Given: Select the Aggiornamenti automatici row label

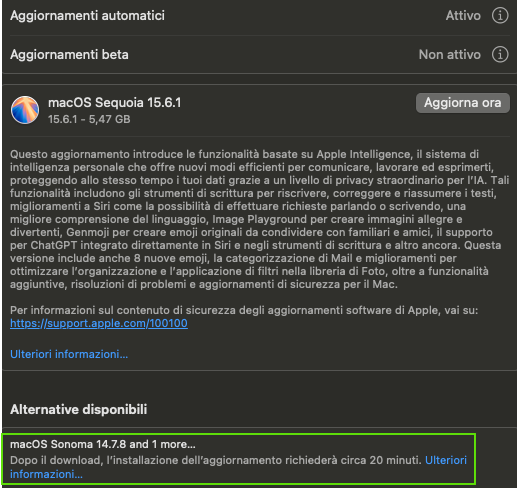Looking at the screenshot, I should click(x=87, y=16).
